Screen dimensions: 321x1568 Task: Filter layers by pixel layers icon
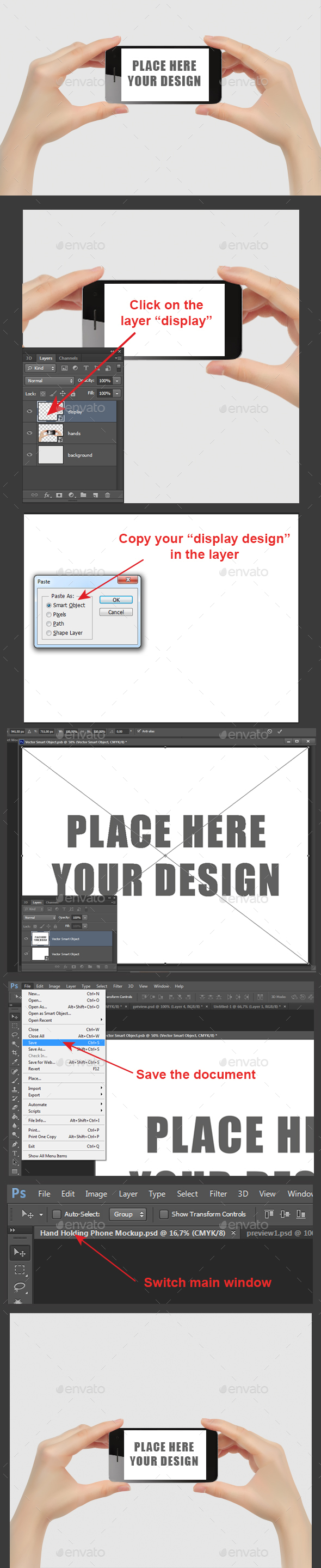coord(64,368)
